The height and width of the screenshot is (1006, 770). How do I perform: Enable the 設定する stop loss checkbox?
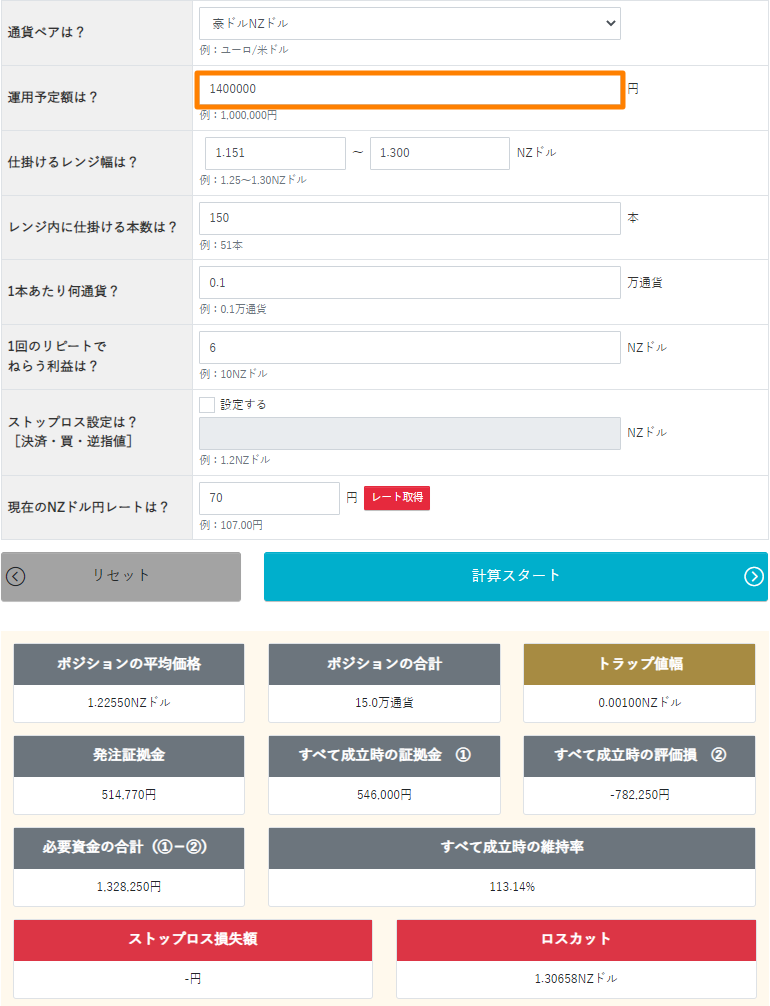(207, 405)
